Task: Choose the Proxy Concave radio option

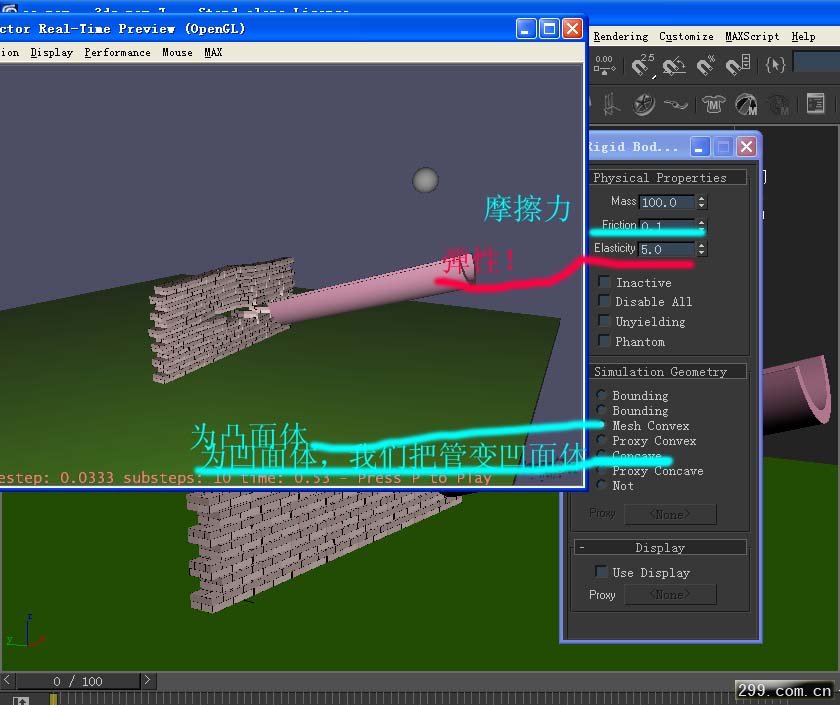Action: (602, 470)
